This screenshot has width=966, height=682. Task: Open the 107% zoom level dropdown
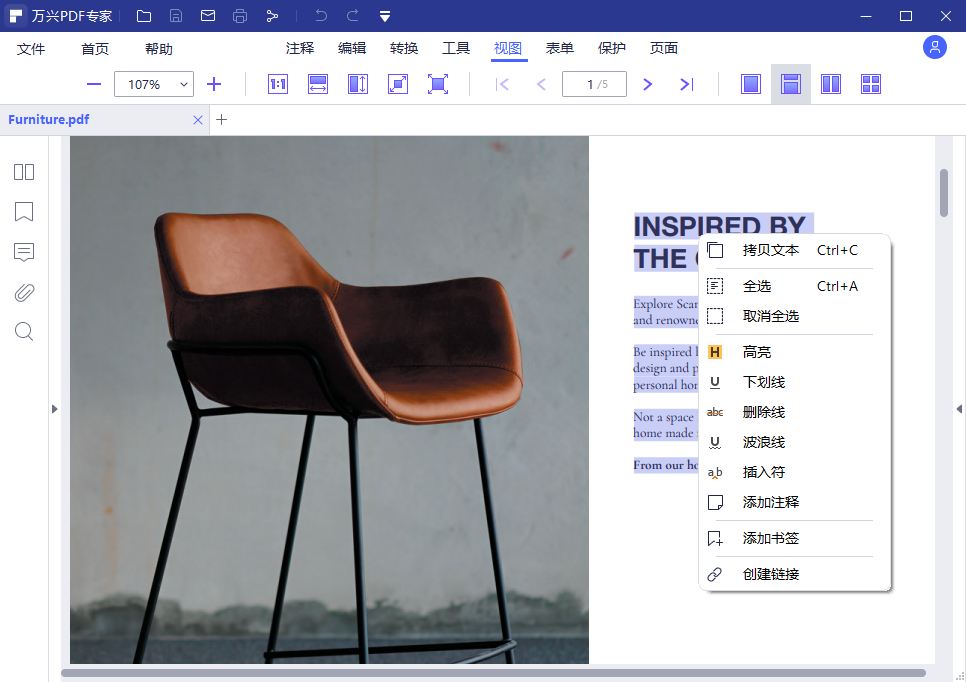tap(184, 85)
